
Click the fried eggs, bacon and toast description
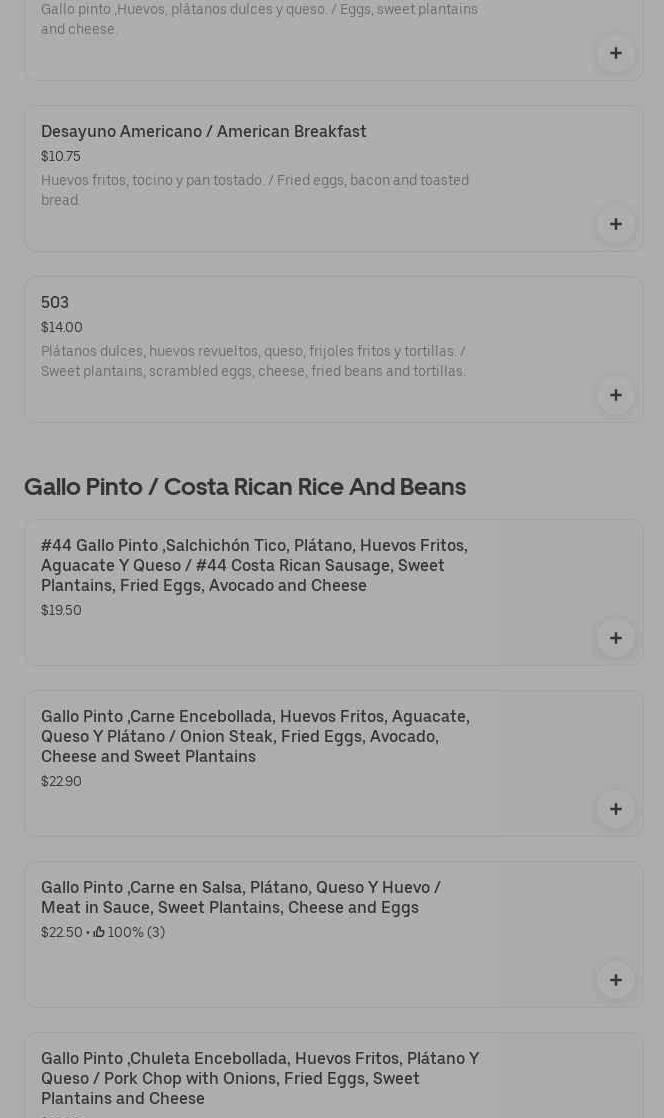click(255, 190)
